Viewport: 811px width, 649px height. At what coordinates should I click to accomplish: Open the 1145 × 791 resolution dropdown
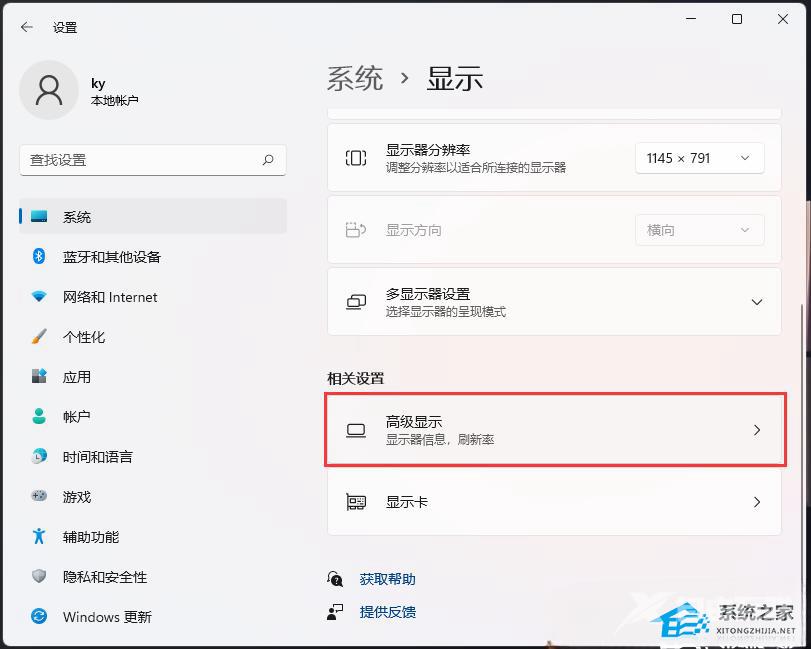tap(700, 158)
